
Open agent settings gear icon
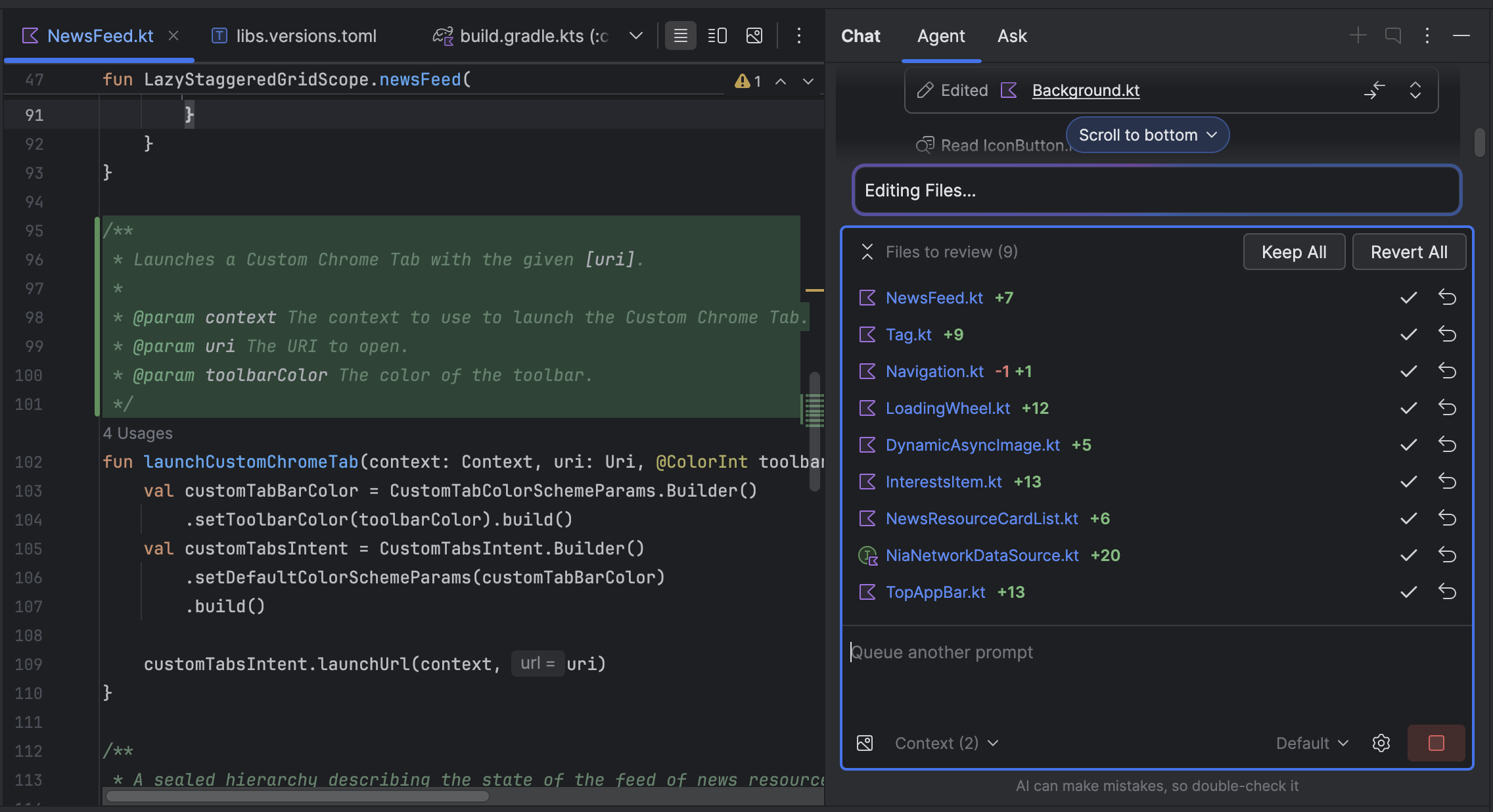tap(1381, 743)
